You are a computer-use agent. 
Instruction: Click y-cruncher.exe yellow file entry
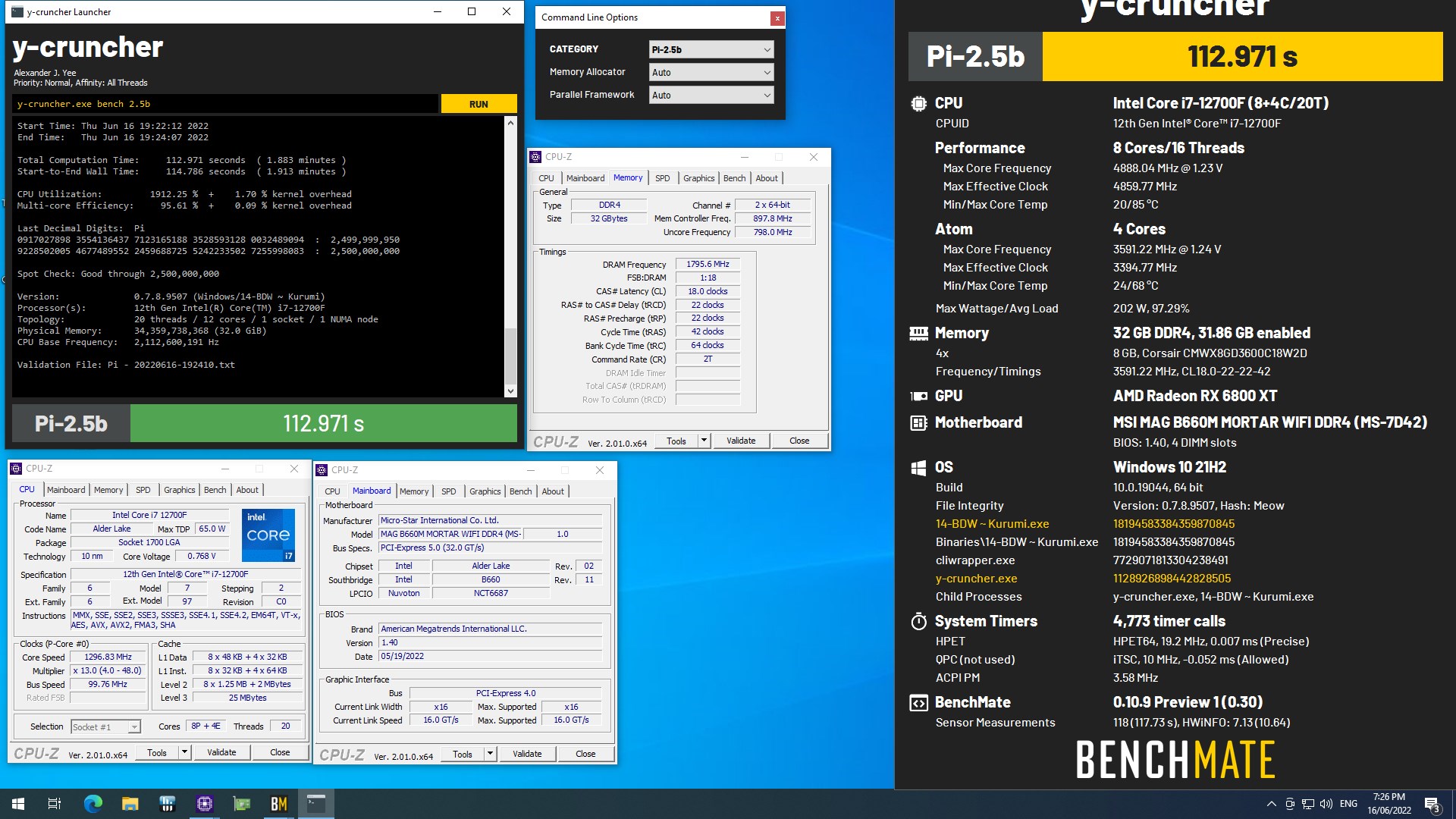click(x=976, y=579)
